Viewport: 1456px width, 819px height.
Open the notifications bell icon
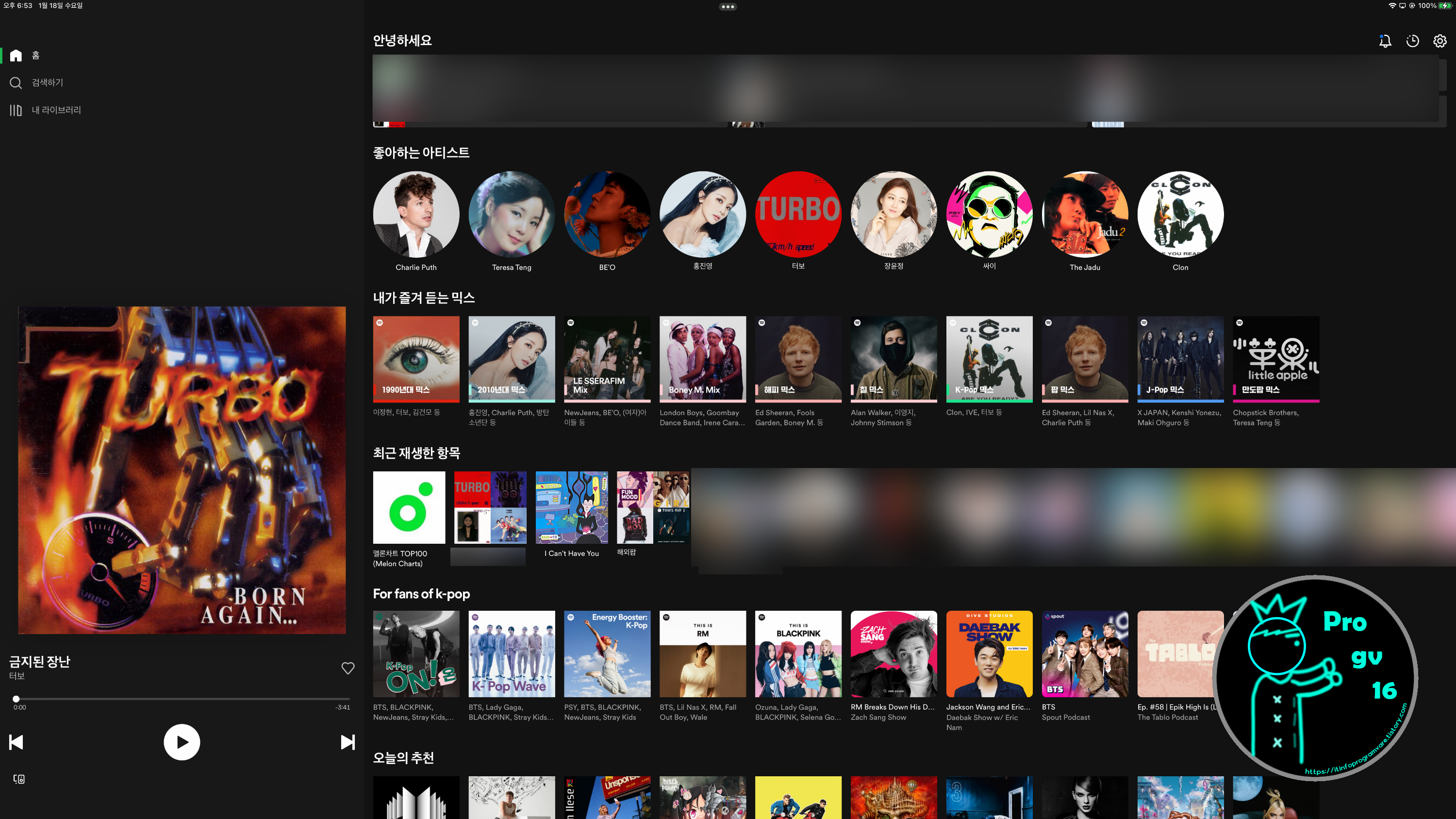[x=1385, y=41]
